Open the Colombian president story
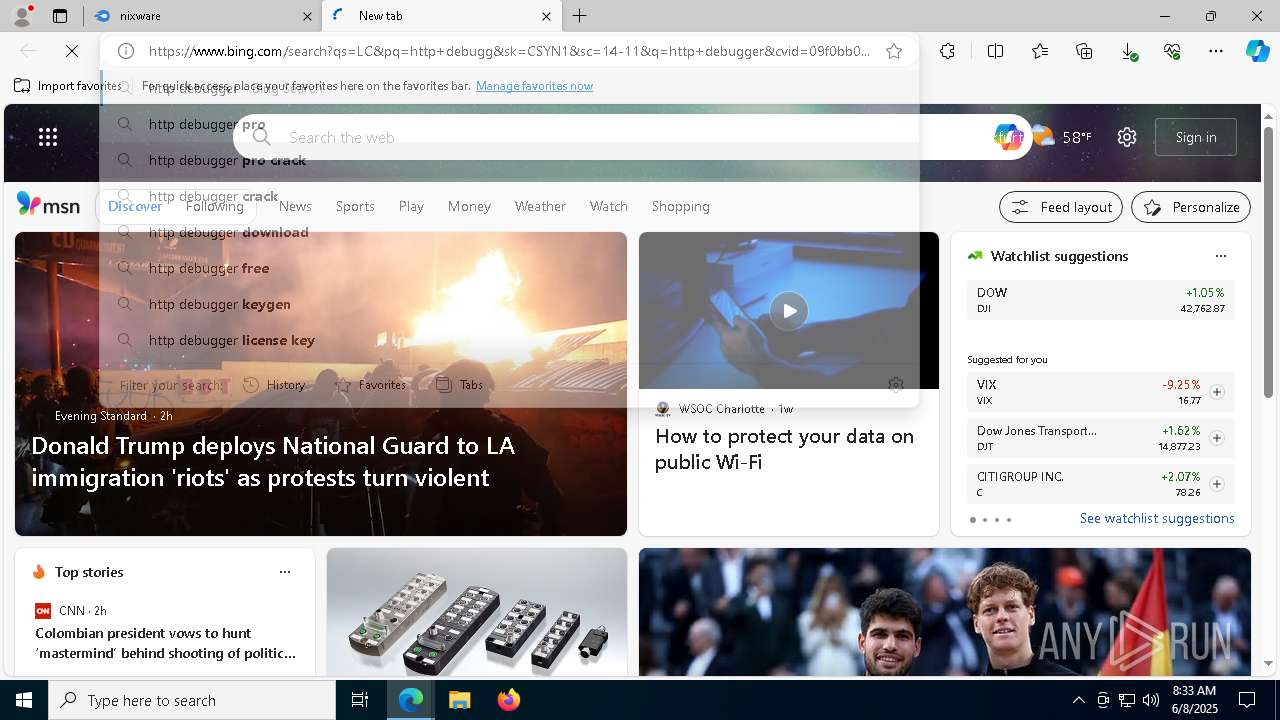 [x=166, y=643]
